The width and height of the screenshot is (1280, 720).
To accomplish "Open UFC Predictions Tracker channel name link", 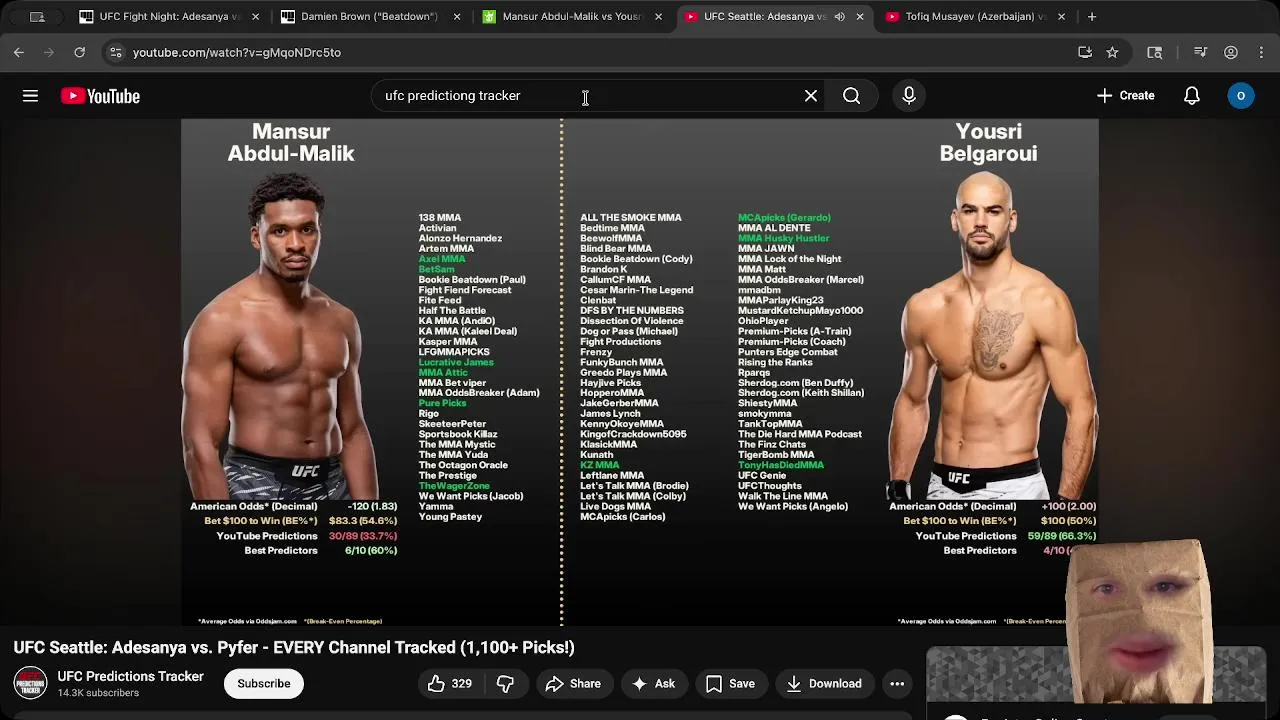I will click(x=130, y=677).
